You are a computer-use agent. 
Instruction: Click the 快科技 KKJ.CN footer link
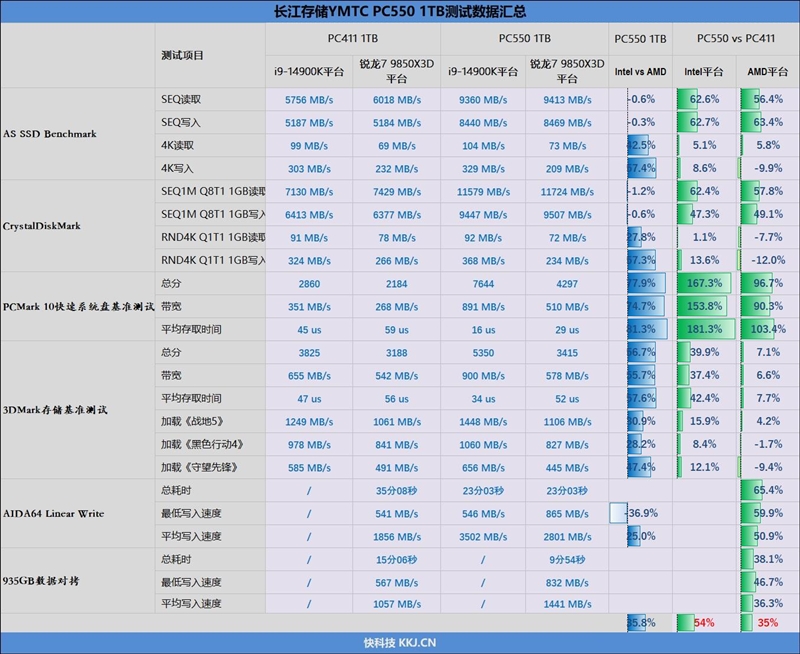click(x=400, y=644)
